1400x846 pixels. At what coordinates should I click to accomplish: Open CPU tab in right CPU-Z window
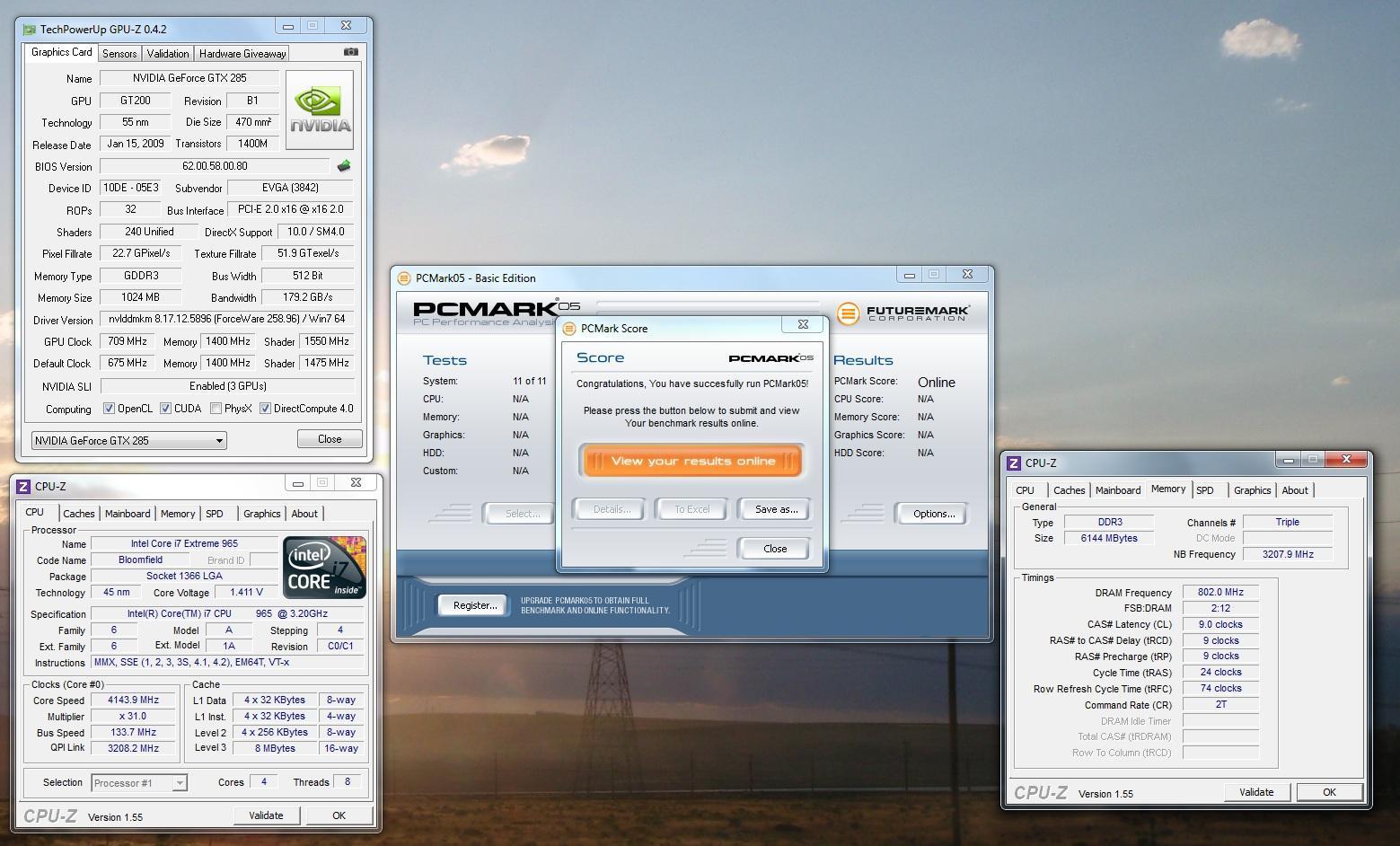(x=1025, y=490)
